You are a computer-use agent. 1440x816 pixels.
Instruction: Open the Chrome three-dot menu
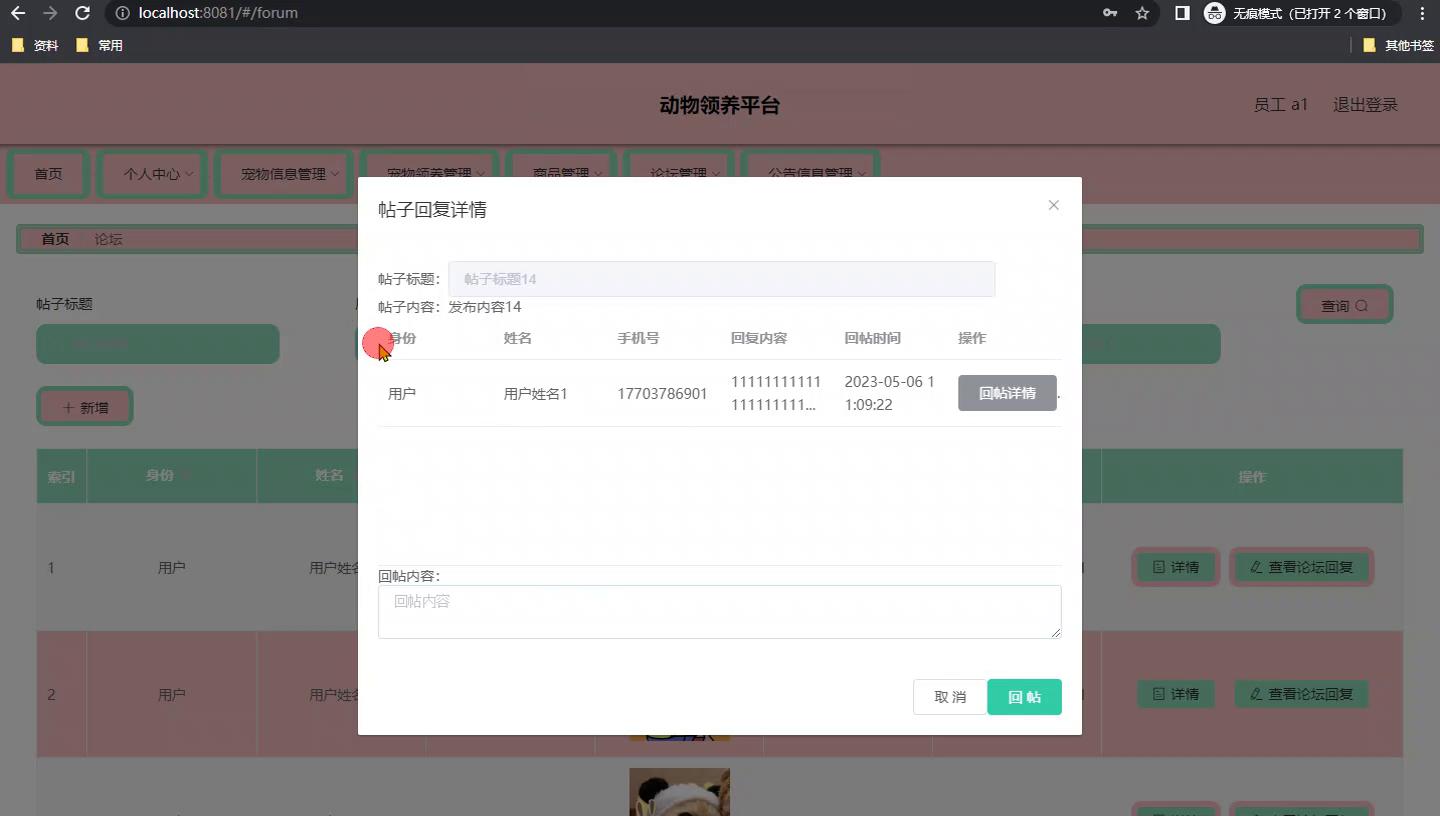[1422, 13]
